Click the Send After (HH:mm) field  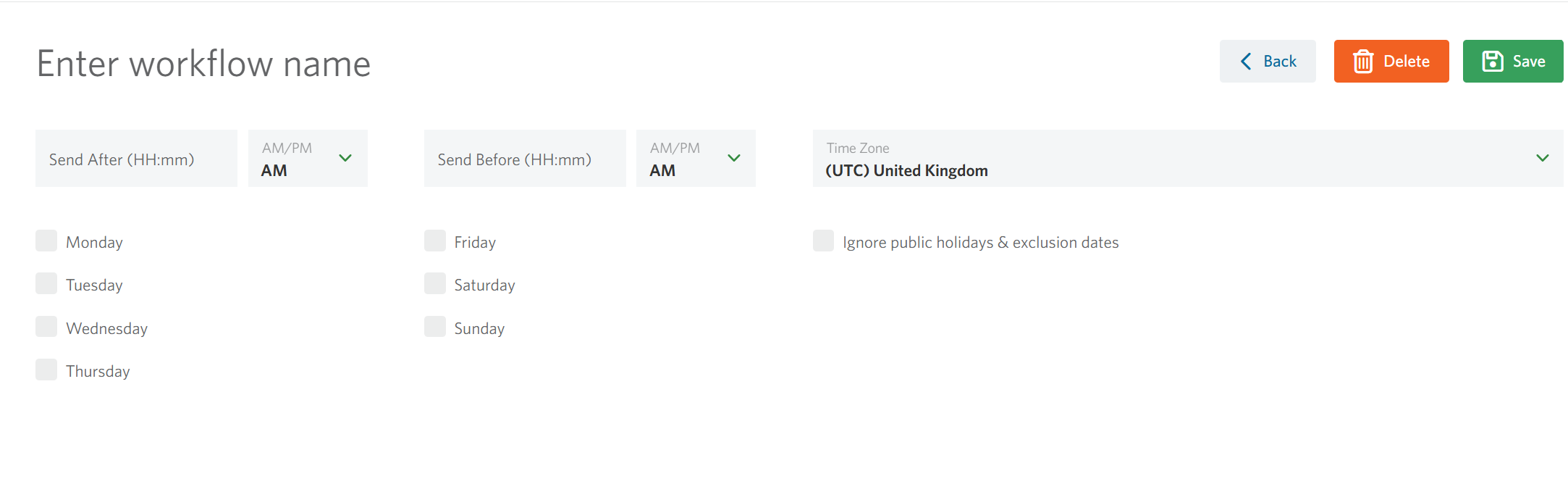136,158
